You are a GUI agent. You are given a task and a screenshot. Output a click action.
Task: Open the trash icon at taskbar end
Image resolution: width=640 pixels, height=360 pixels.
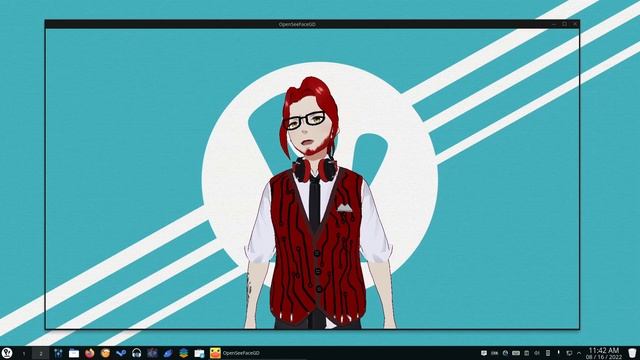tap(632, 353)
